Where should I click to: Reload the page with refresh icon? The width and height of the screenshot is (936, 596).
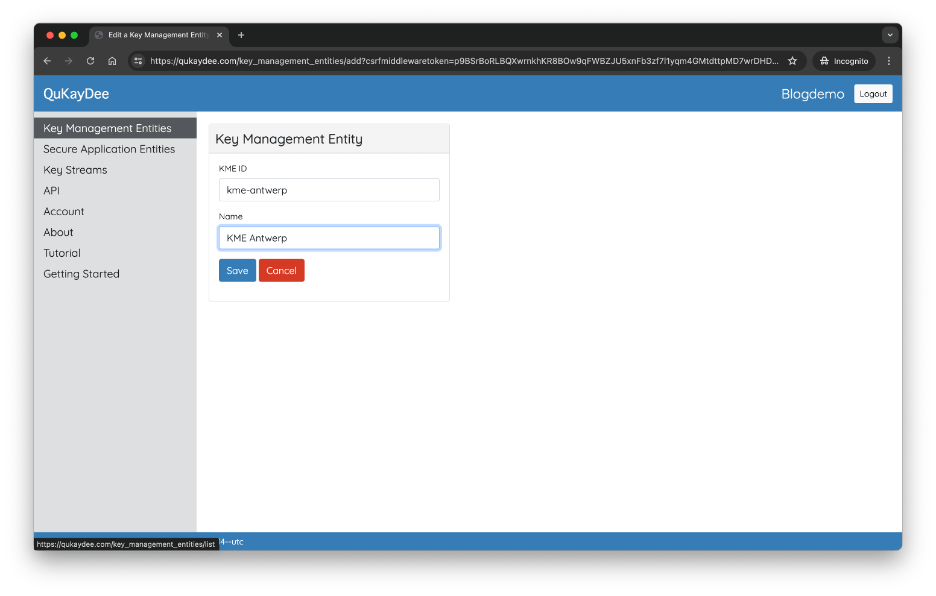[90, 61]
